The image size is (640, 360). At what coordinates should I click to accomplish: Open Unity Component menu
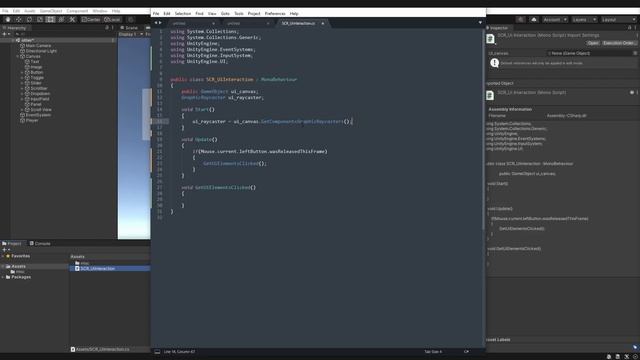tap(77, 11)
